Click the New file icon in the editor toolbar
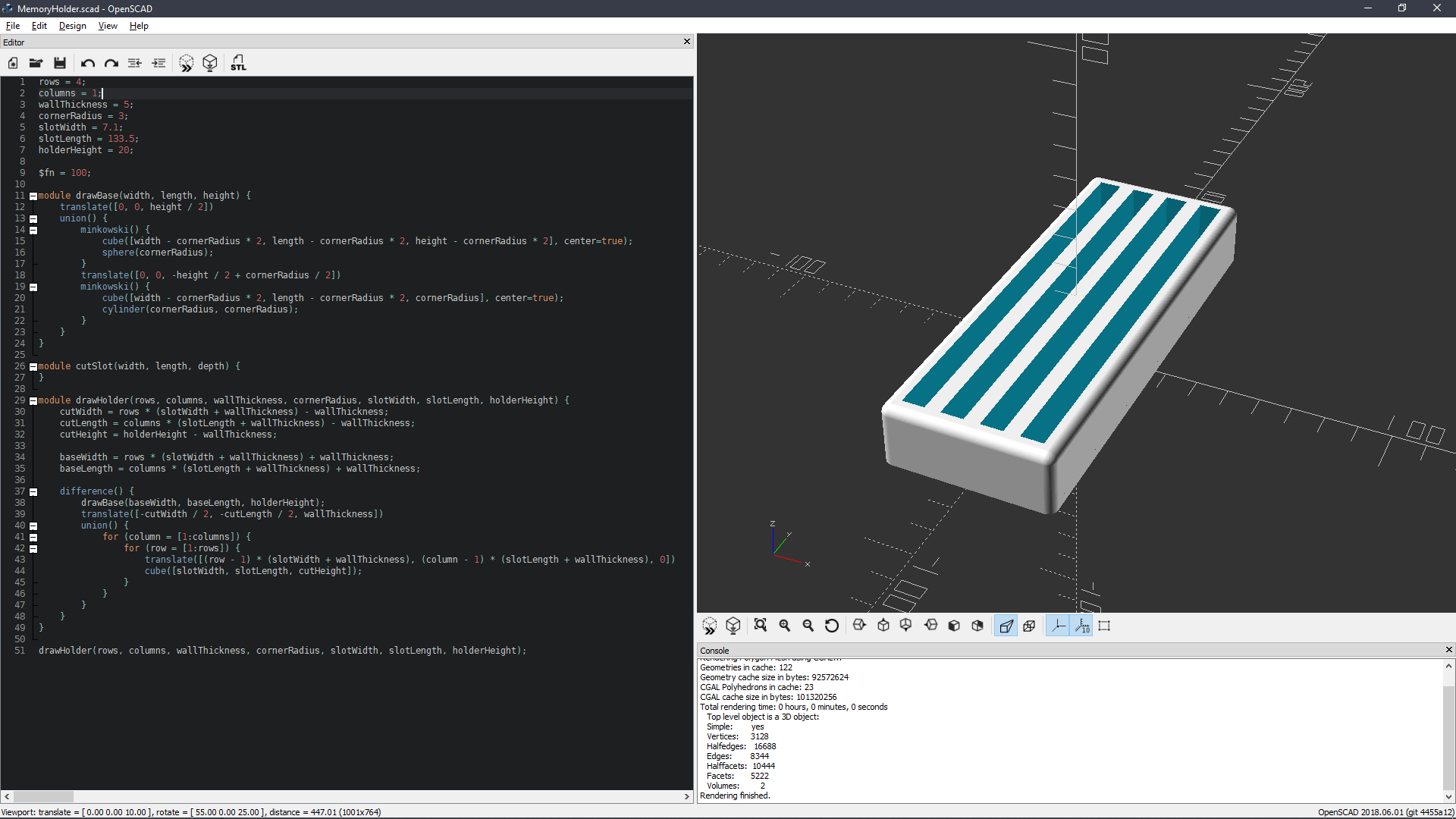 pyautogui.click(x=13, y=63)
